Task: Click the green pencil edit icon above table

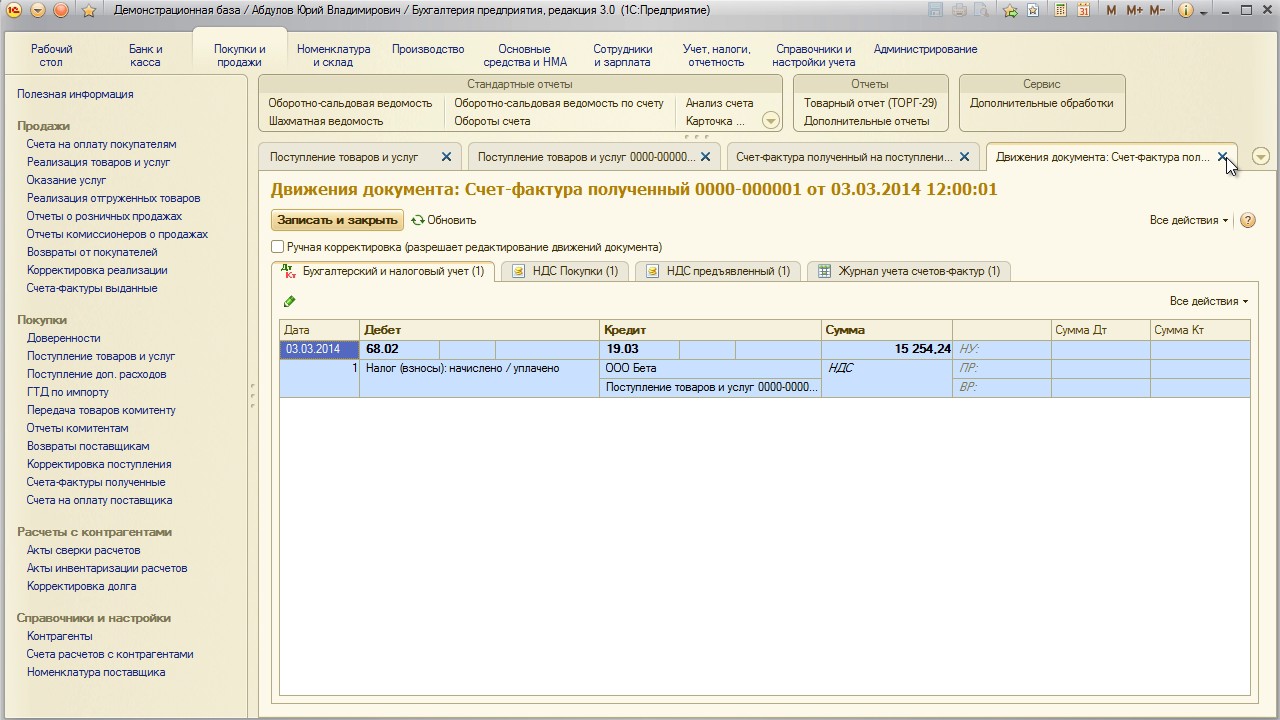Action: coord(290,301)
